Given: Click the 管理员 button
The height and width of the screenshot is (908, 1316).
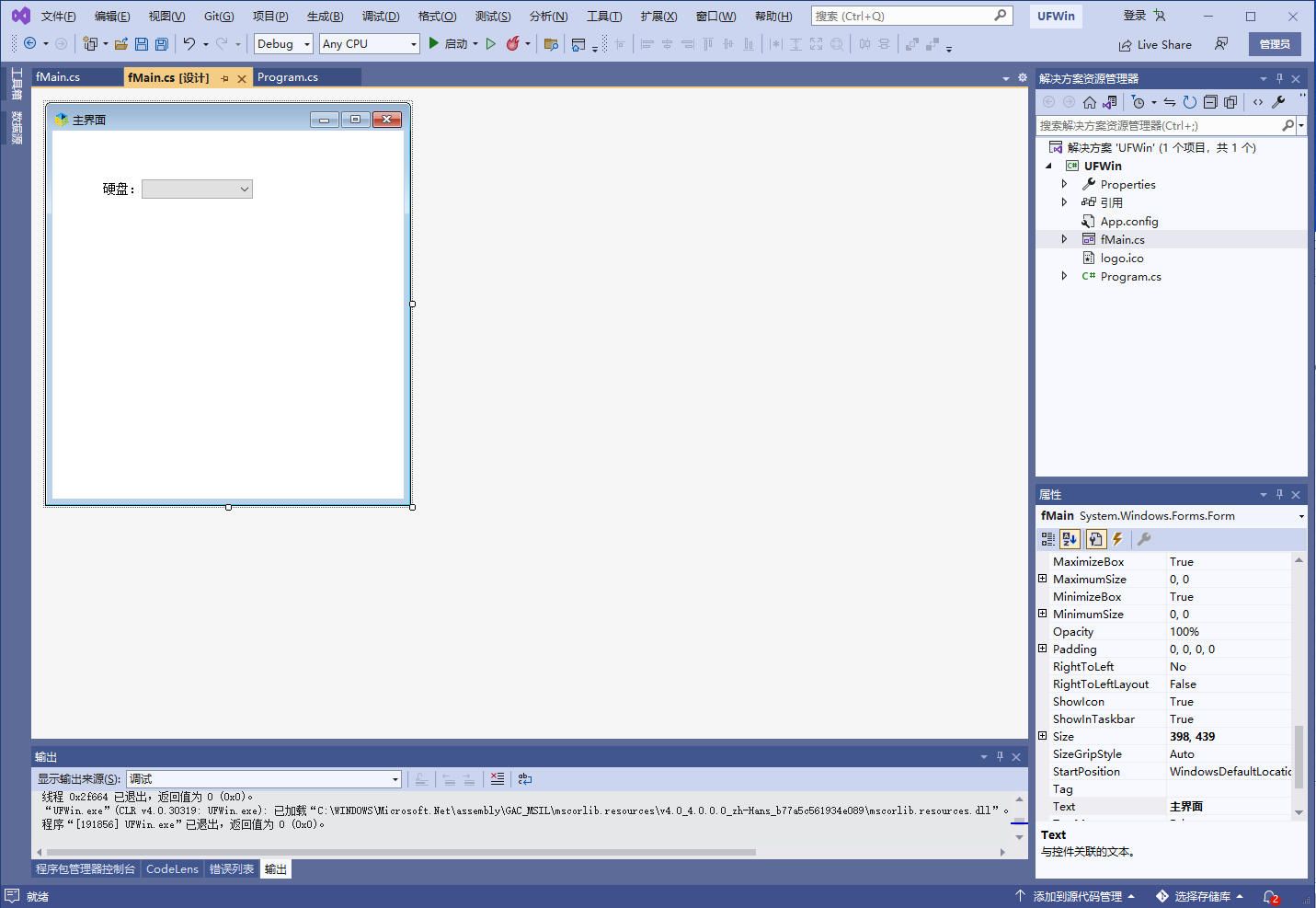Looking at the screenshot, I should 1275,44.
